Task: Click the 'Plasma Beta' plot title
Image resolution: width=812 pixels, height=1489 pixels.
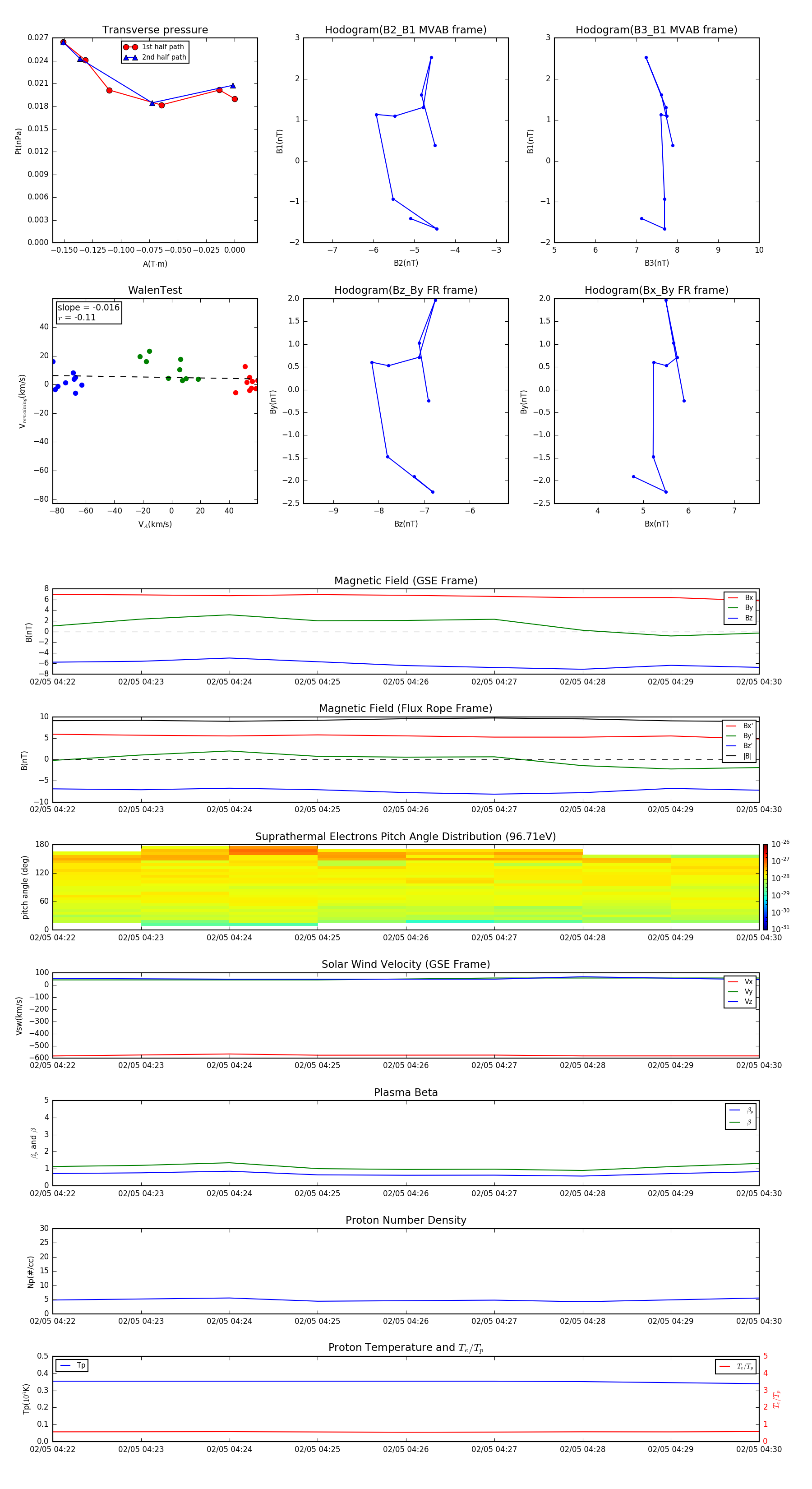Action: point(406,1093)
